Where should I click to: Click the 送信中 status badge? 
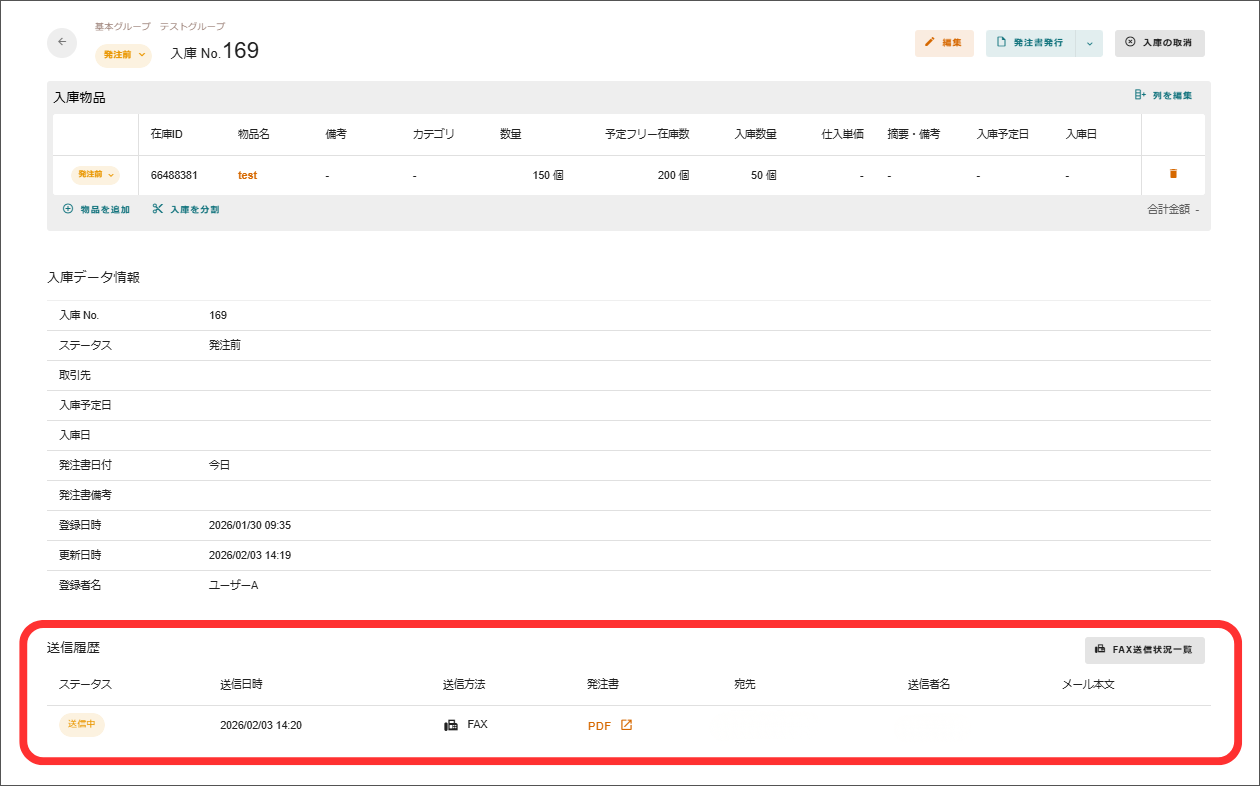pos(82,724)
